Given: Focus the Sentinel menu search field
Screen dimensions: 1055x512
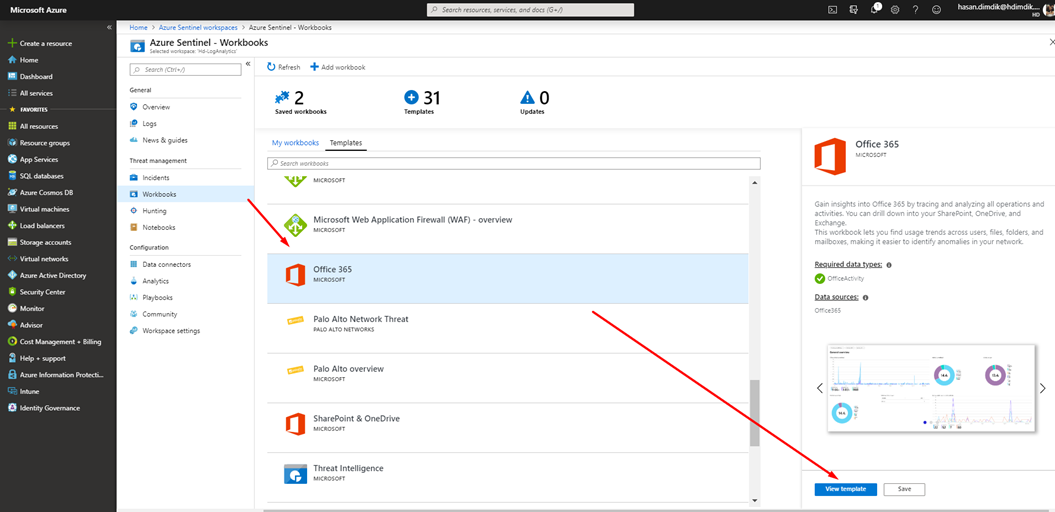Looking at the screenshot, I should pyautogui.click(x=185, y=69).
